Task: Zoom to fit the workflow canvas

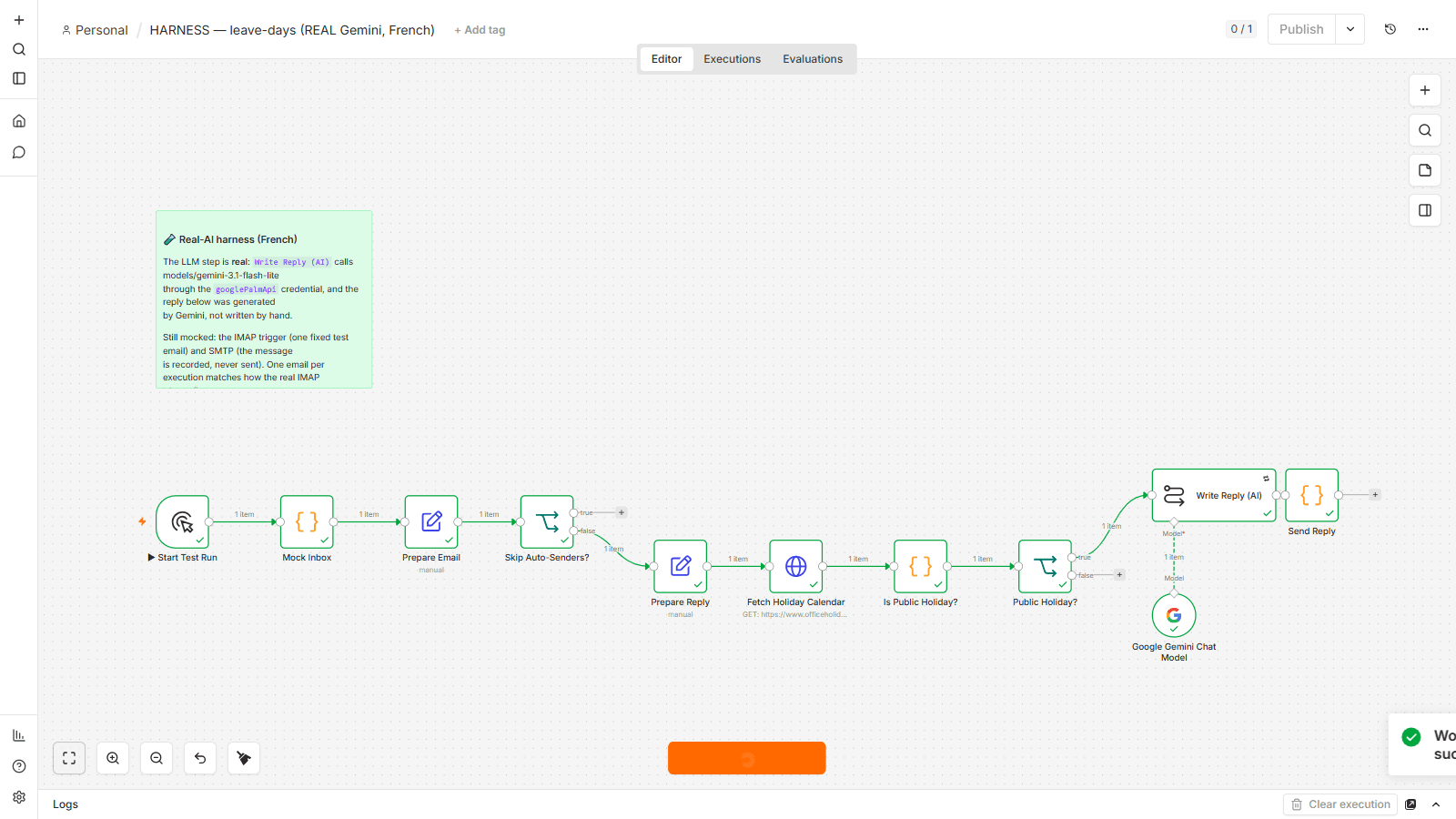Action: tap(69, 758)
